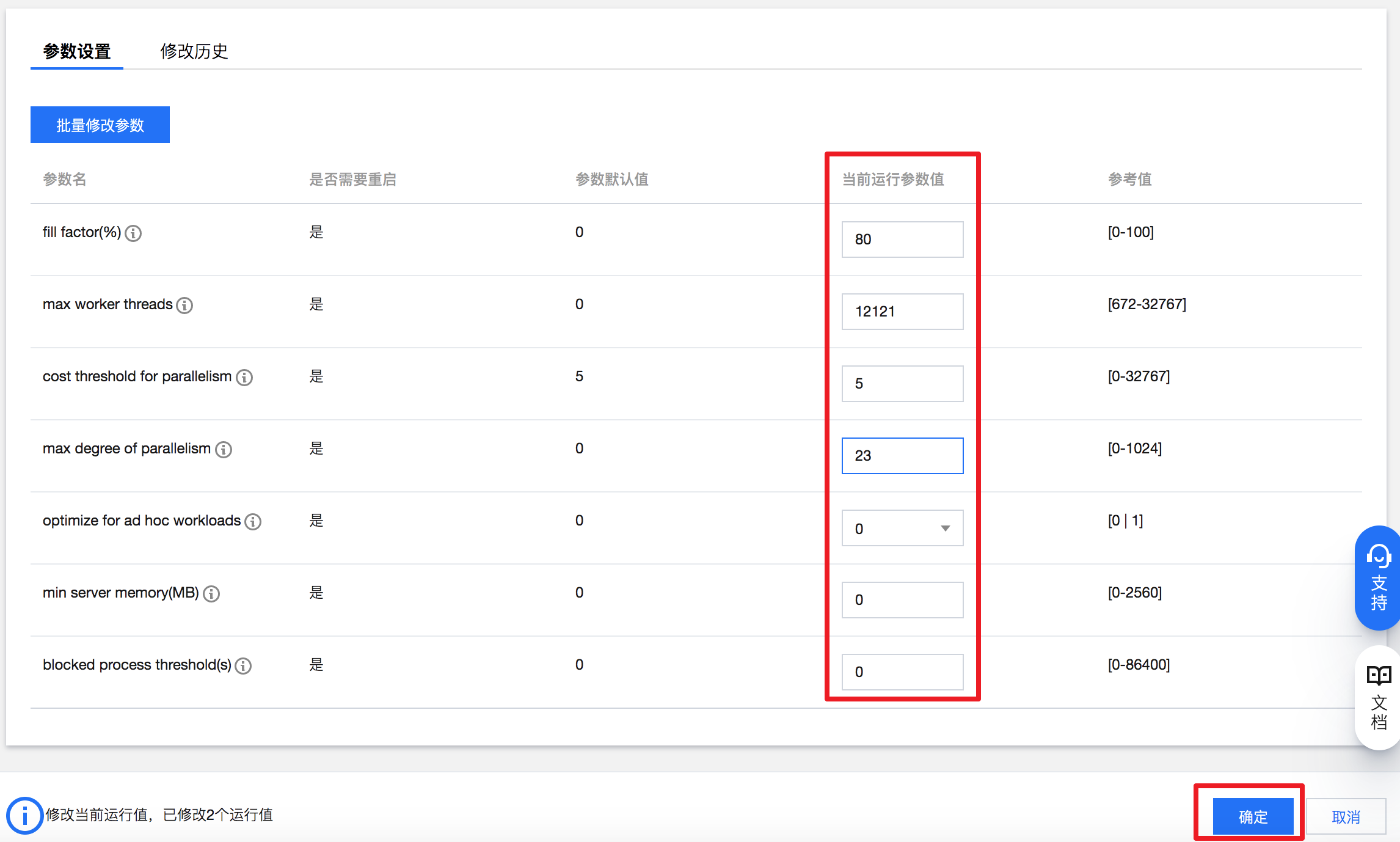Viewport: 1400px width, 842px height.
Task: Open the 支持 support headset widget
Action: [1379, 577]
